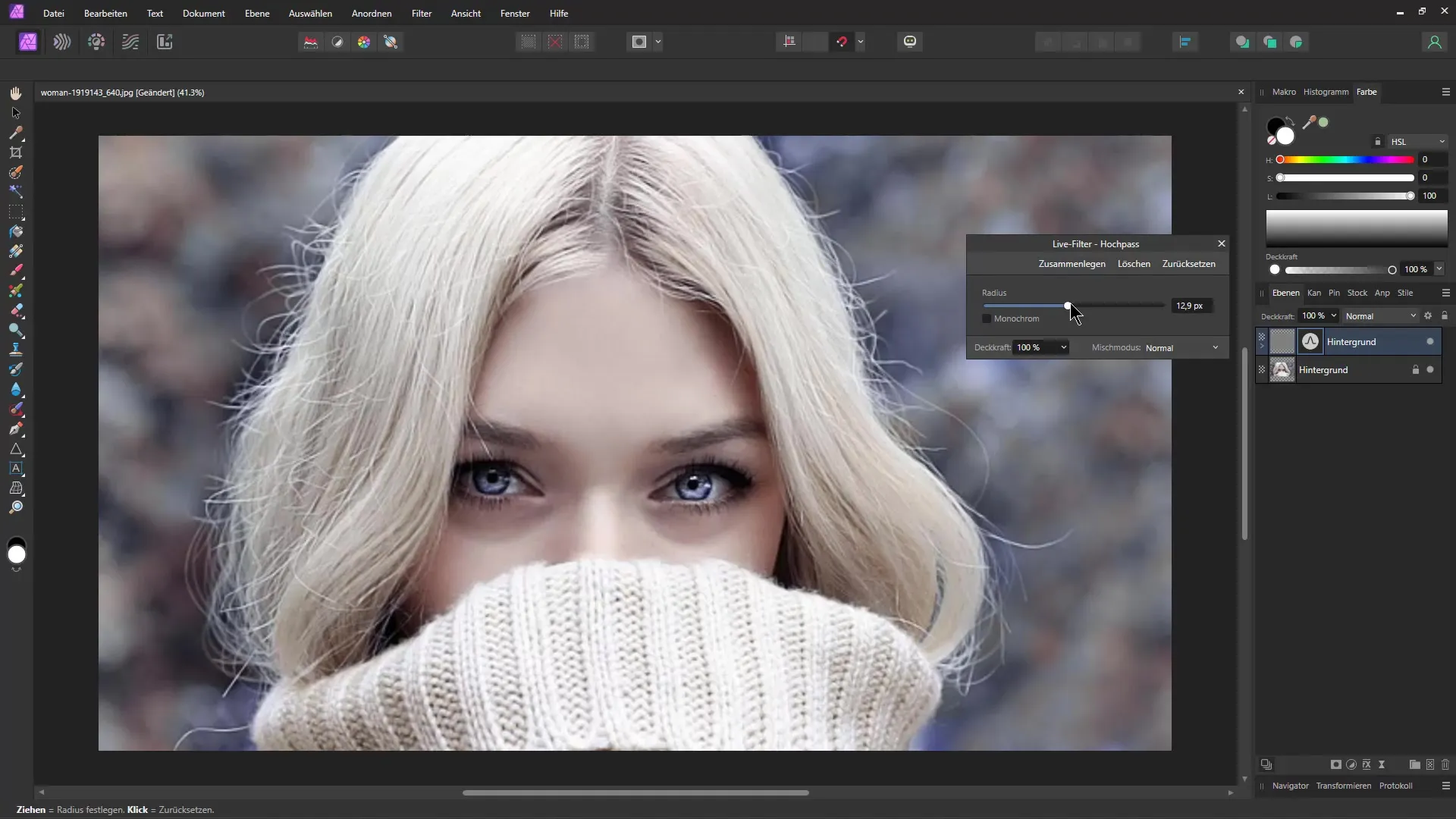Toggle Quick Mask in toolbar
Image resolution: width=1456 pixels, height=819 pixels.
(639, 42)
